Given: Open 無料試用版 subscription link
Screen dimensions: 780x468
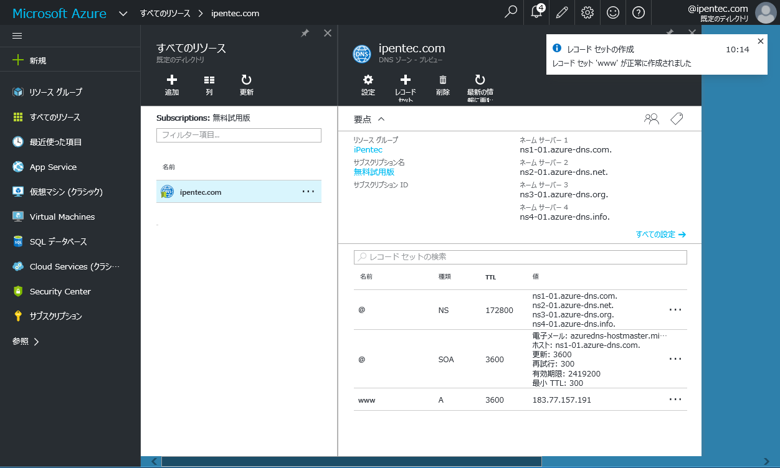Looking at the screenshot, I should [x=374, y=172].
